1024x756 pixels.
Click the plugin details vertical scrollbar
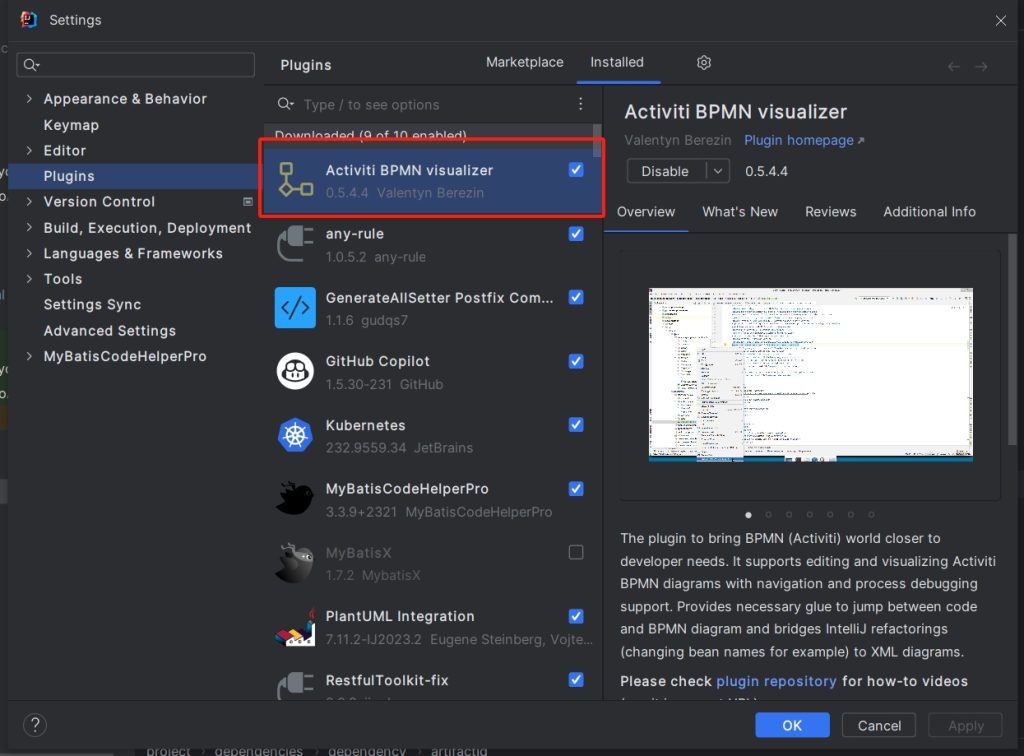(1012, 339)
